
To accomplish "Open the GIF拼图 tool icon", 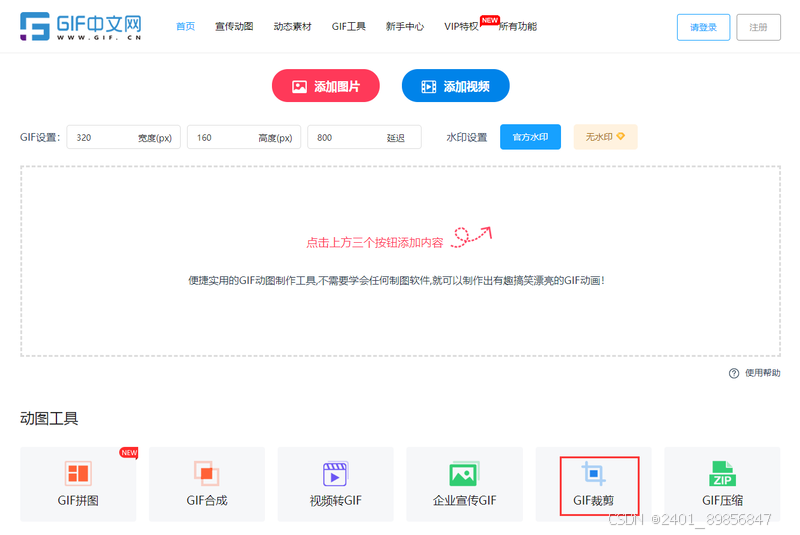I will [x=78, y=473].
